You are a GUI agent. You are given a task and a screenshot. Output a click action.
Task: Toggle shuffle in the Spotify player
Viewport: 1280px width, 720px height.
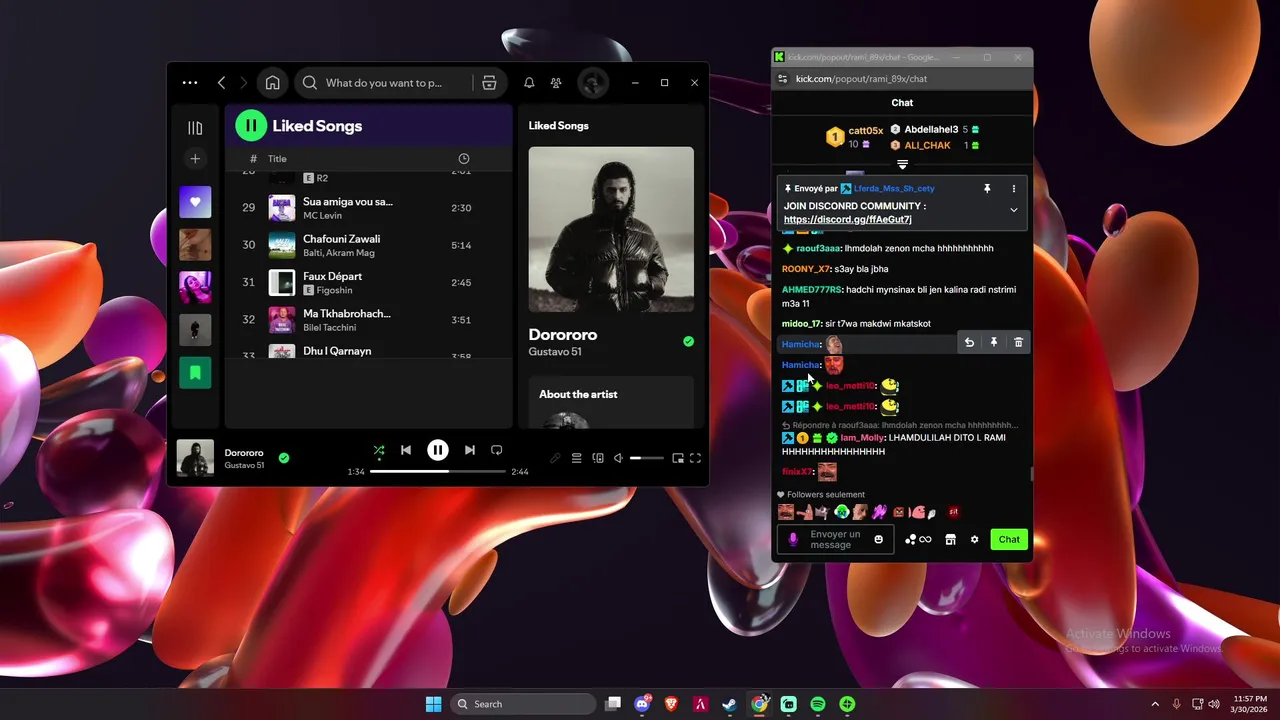click(x=378, y=451)
